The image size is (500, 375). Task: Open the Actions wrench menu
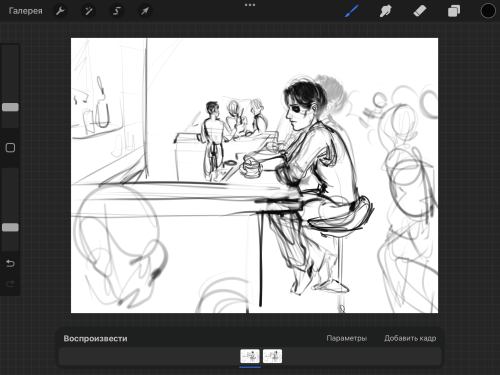click(x=60, y=11)
